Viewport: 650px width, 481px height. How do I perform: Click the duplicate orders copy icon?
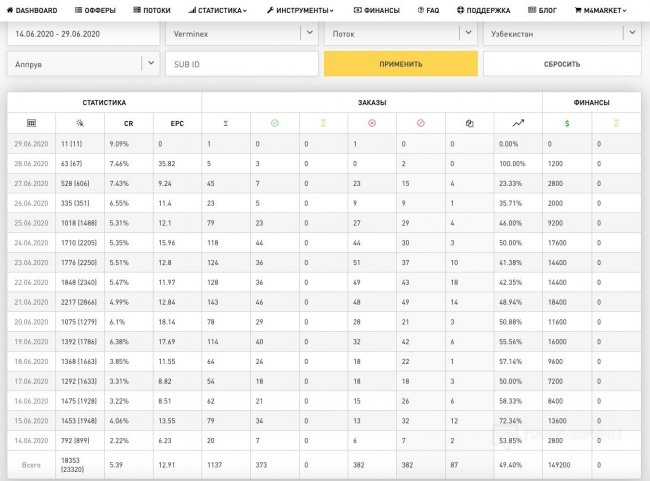[x=469, y=123]
